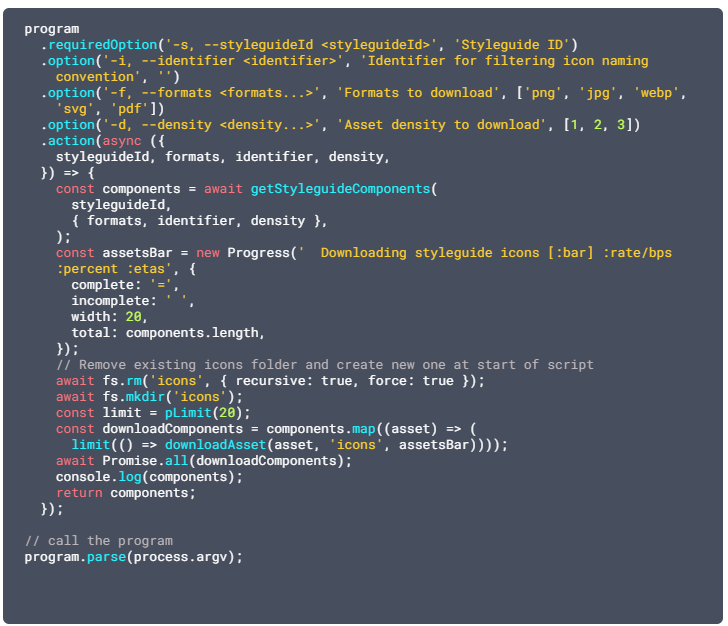
Task: Click the 'Styleguide ID' string
Action: coord(511,45)
